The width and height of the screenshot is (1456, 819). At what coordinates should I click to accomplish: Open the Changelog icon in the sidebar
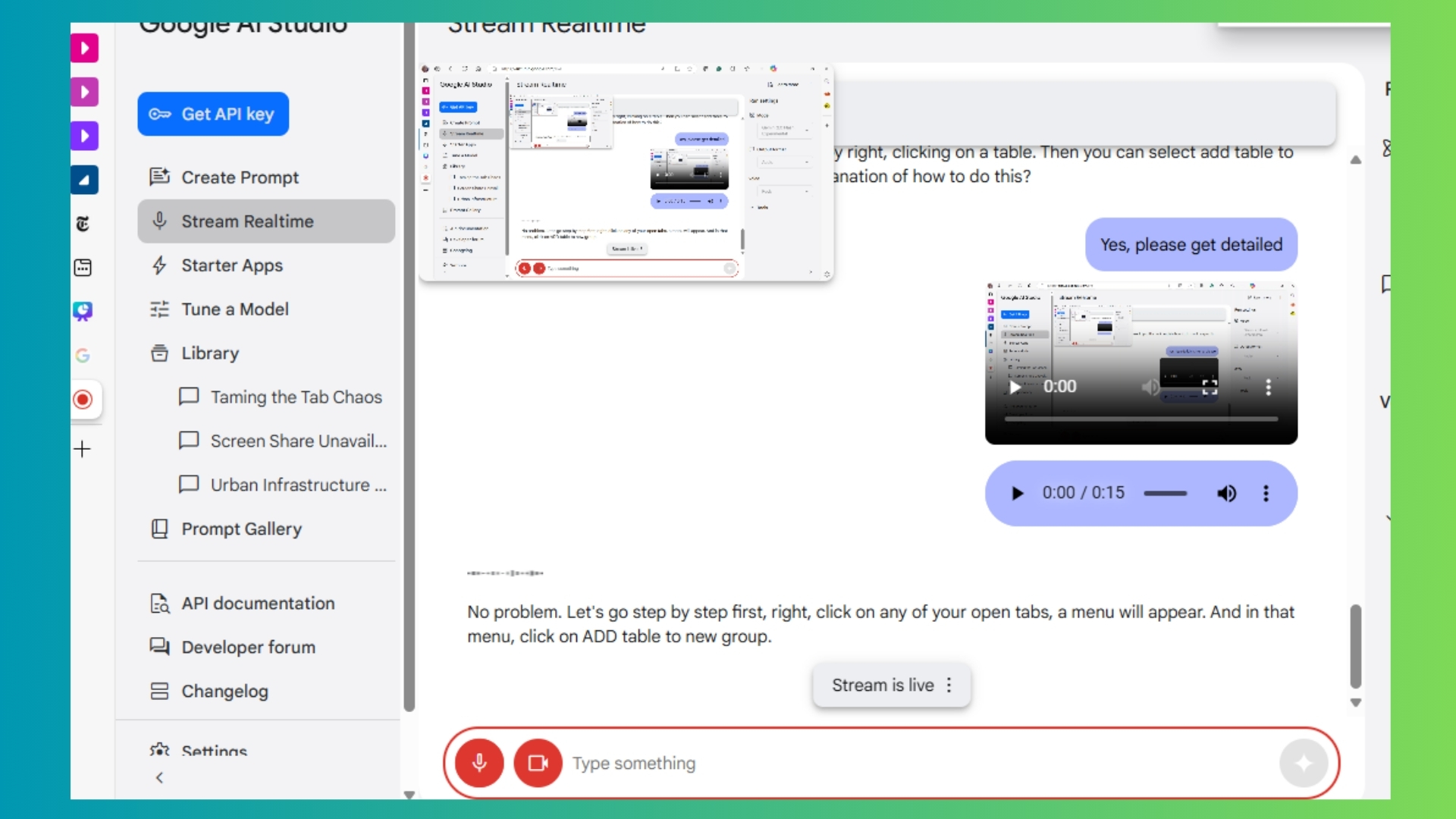tap(159, 692)
